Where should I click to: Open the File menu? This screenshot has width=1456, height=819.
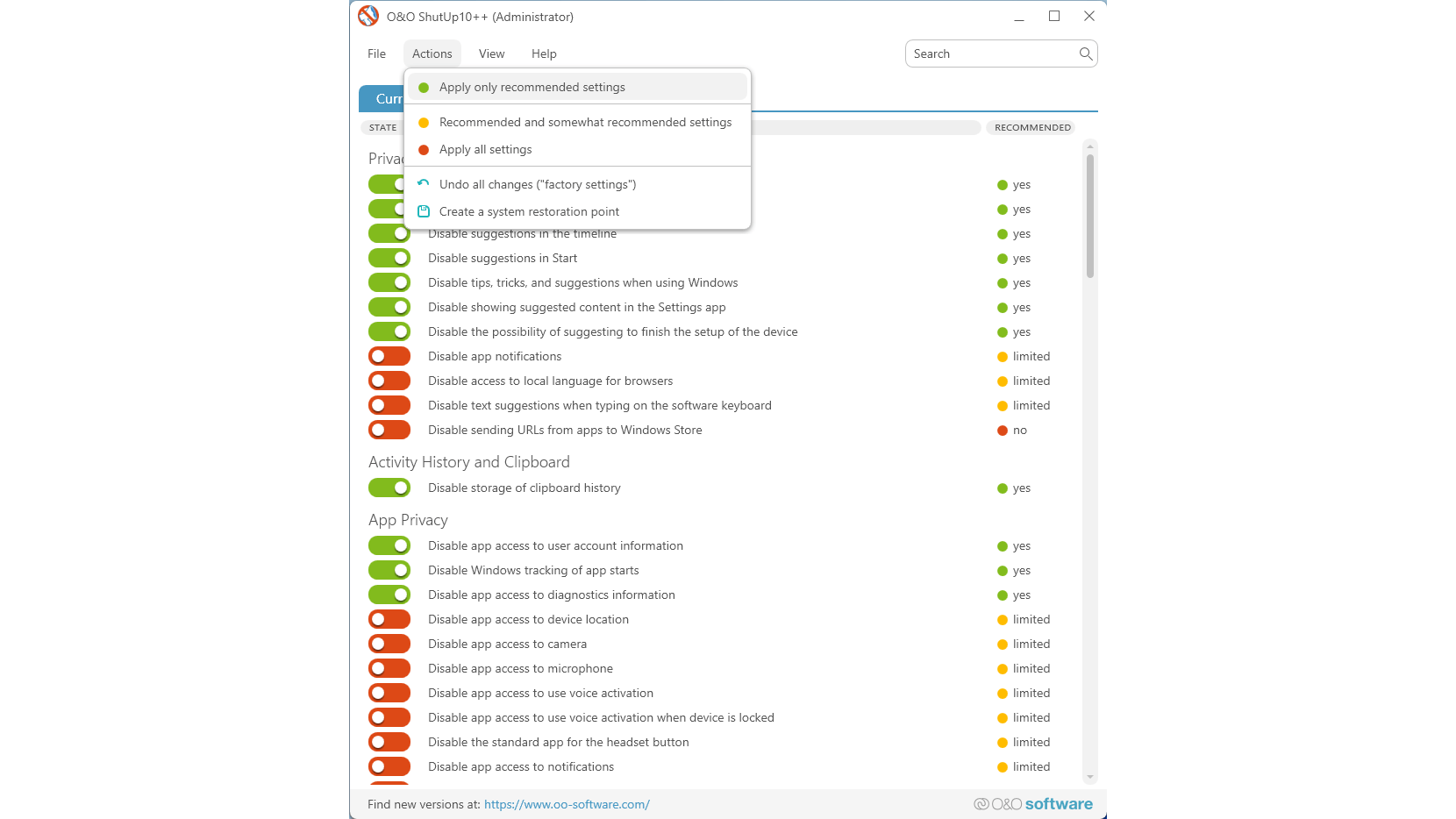[x=376, y=53]
